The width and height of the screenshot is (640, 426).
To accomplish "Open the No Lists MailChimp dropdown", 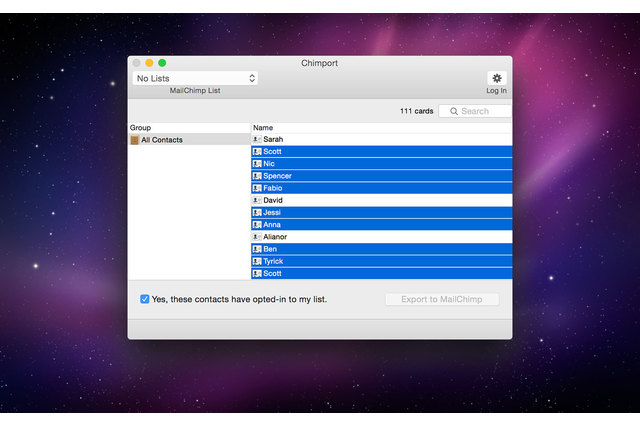I will [x=195, y=78].
